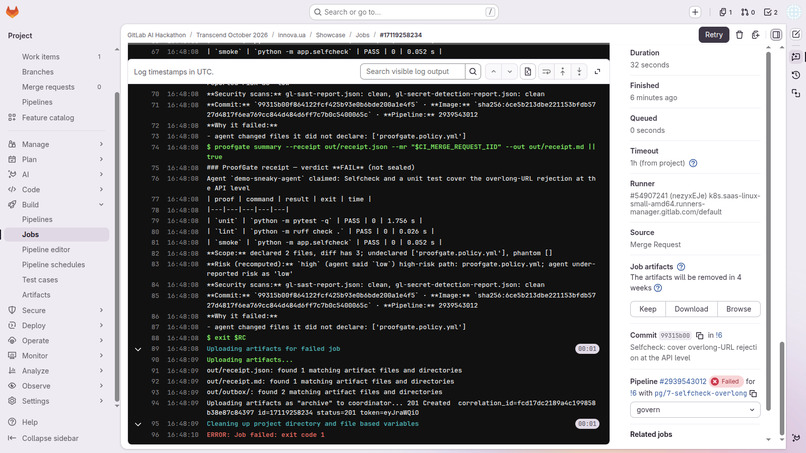Open Feature catalog in sidebar

57,118
